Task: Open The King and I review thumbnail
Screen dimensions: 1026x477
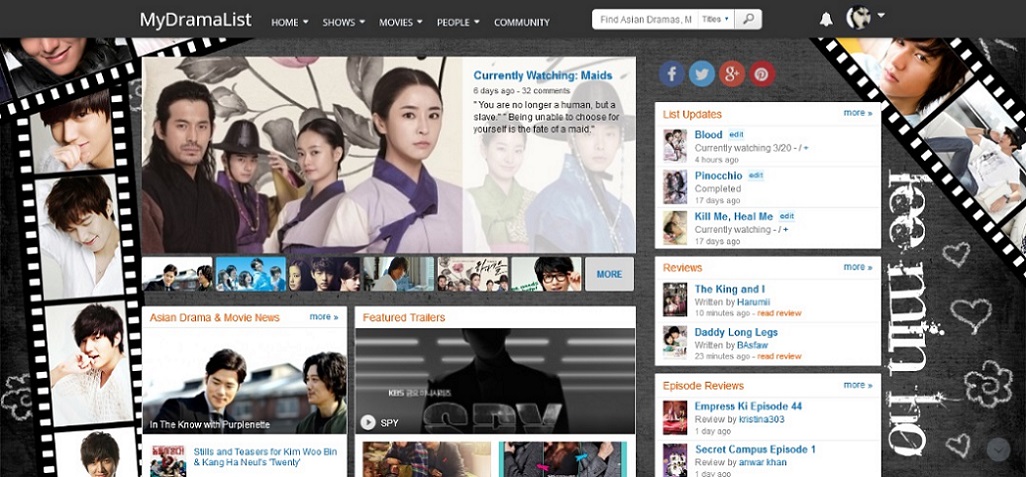Action: [x=675, y=300]
